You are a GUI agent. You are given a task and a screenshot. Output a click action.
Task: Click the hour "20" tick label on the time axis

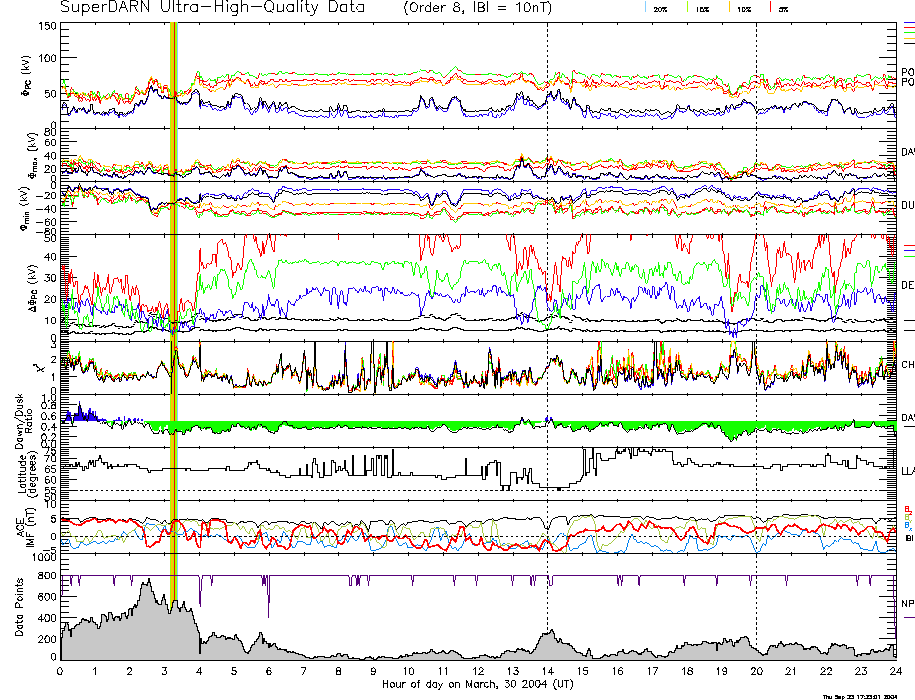click(x=756, y=671)
